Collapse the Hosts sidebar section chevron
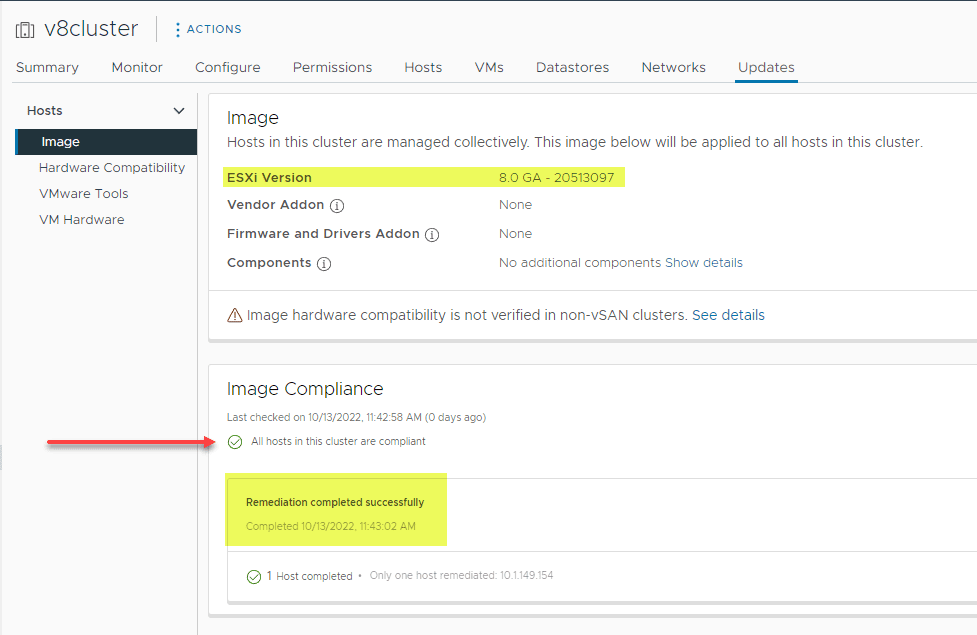Screen dimensions: 977x635 tap(179, 111)
